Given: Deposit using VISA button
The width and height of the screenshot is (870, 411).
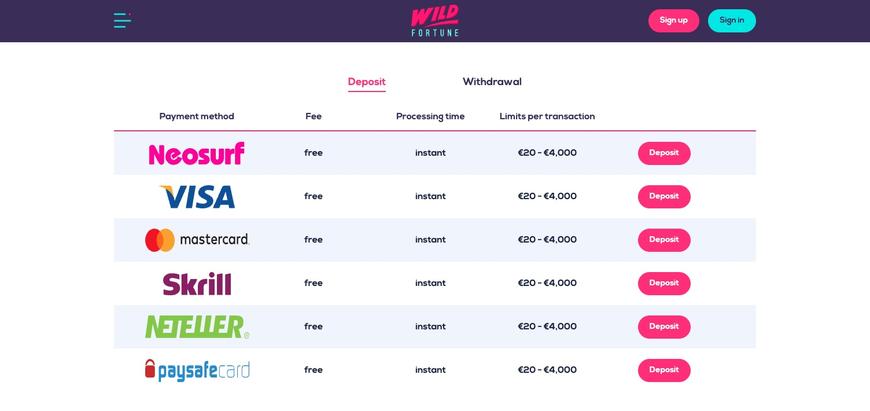Looking at the screenshot, I should [664, 196].
